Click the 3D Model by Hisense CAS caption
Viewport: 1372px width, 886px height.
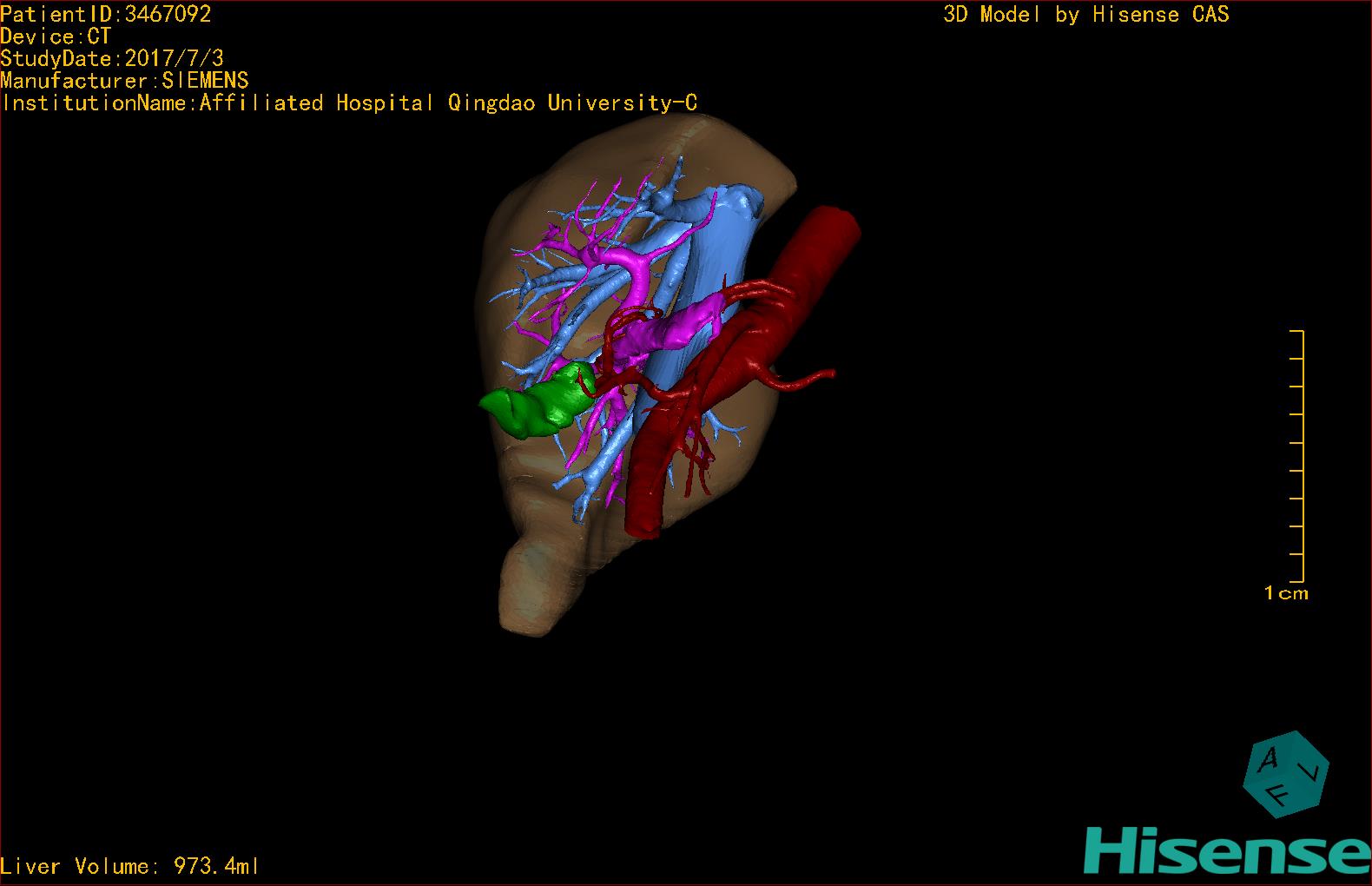click(x=1086, y=15)
